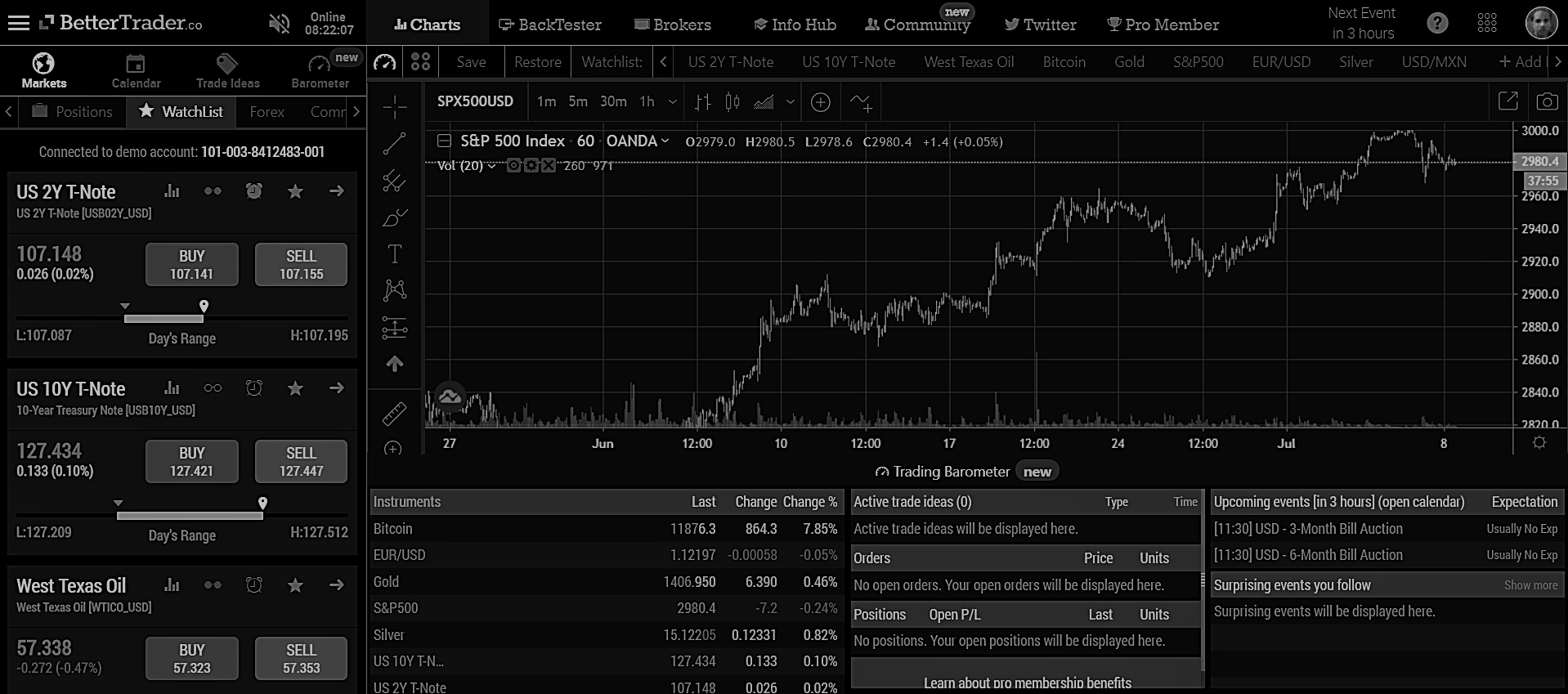Select the brush drawing tool
The width and height of the screenshot is (1568, 694).
tap(395, 217)
